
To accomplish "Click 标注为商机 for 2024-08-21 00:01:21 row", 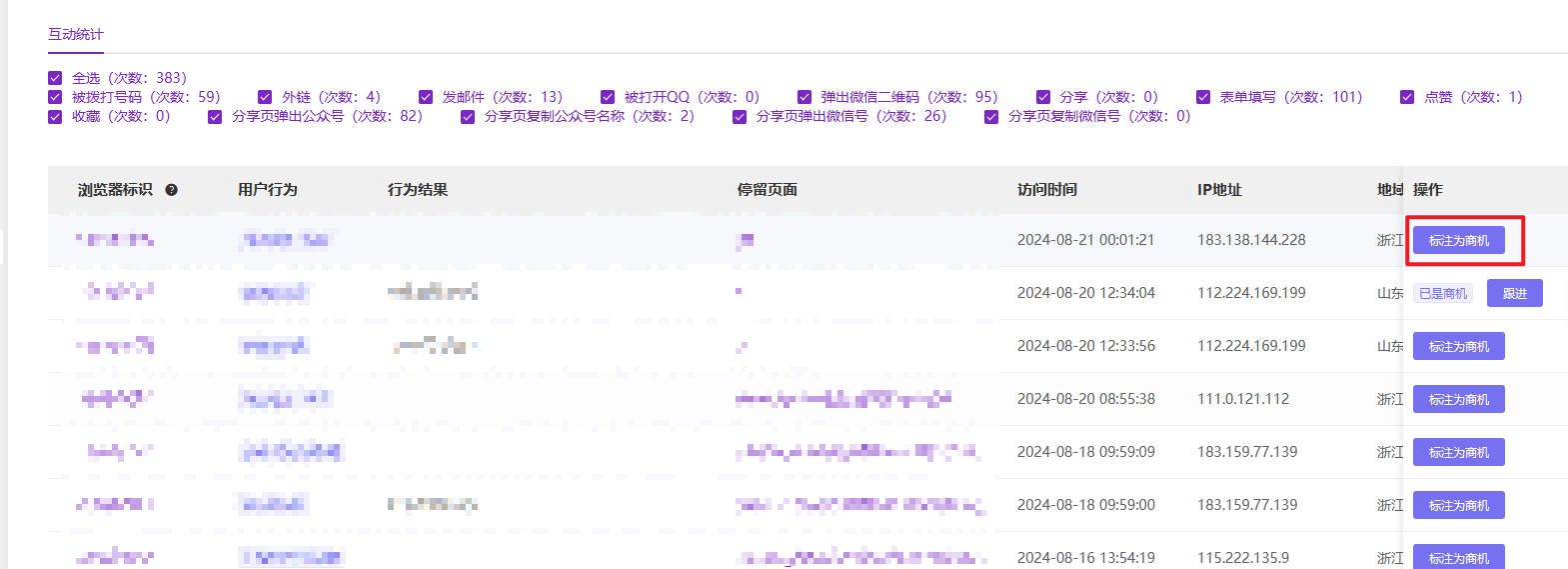I will (1459, 240).
